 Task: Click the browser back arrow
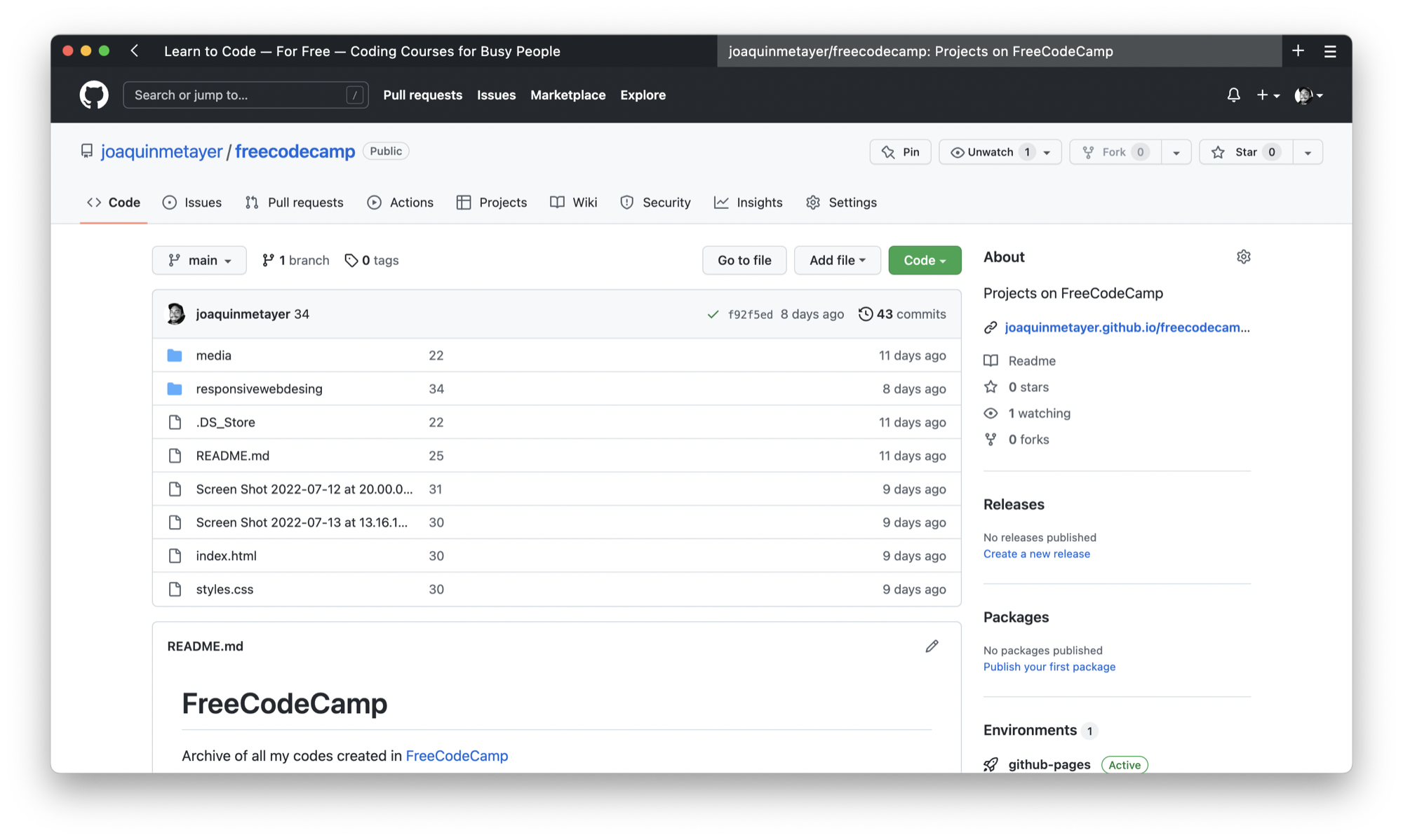pyautogui.click(x=135, y=51)
